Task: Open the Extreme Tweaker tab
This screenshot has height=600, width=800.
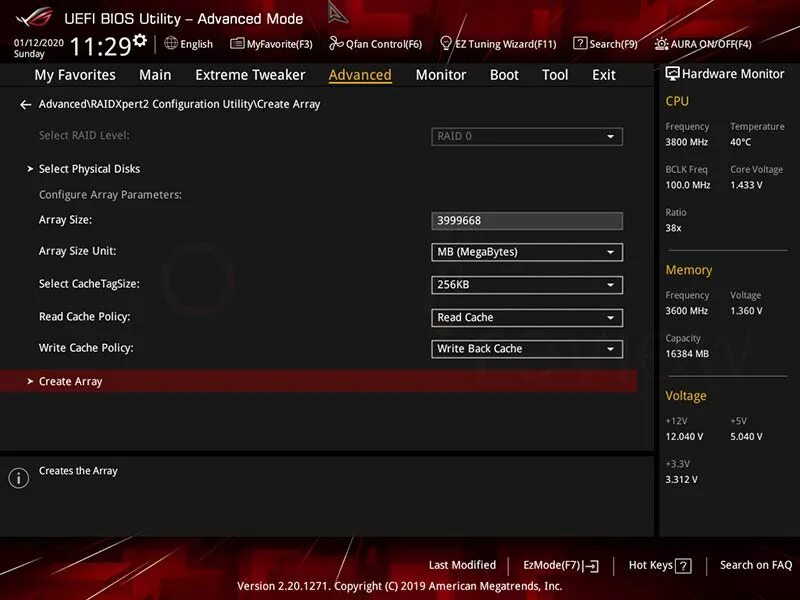Action: pos(250,75)
